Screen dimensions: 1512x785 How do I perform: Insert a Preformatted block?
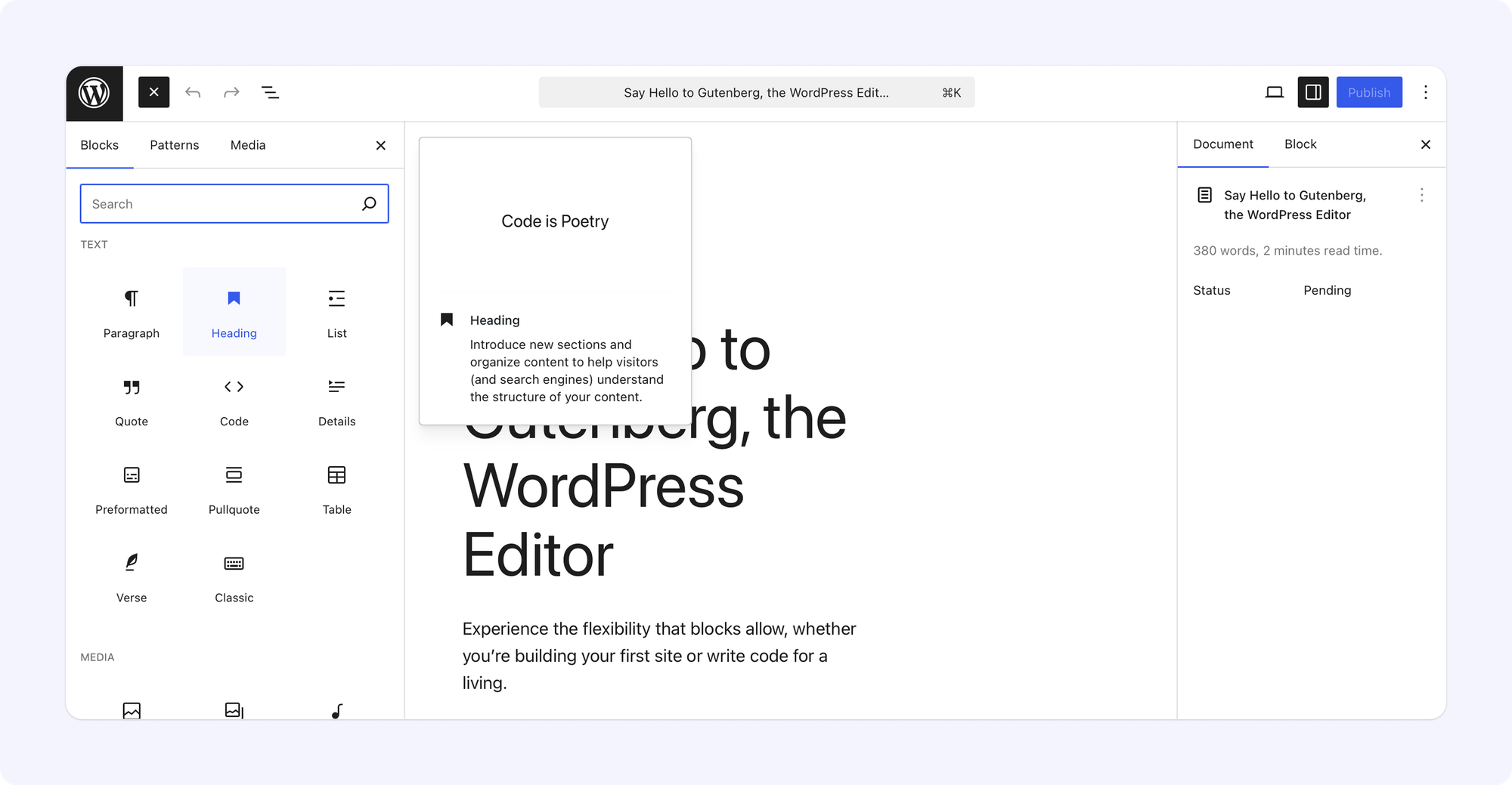point(132,489)
